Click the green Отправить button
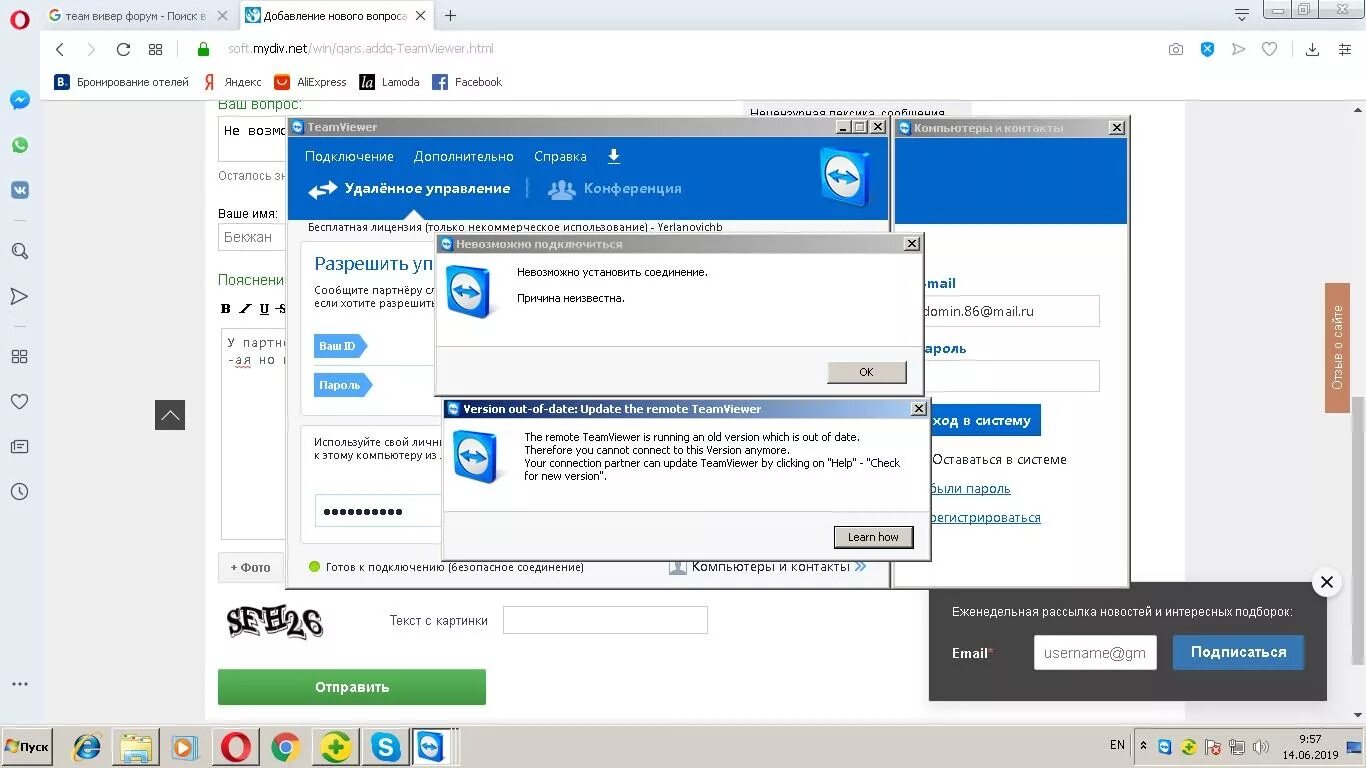The image size is (1366, 768). (352, 687)
